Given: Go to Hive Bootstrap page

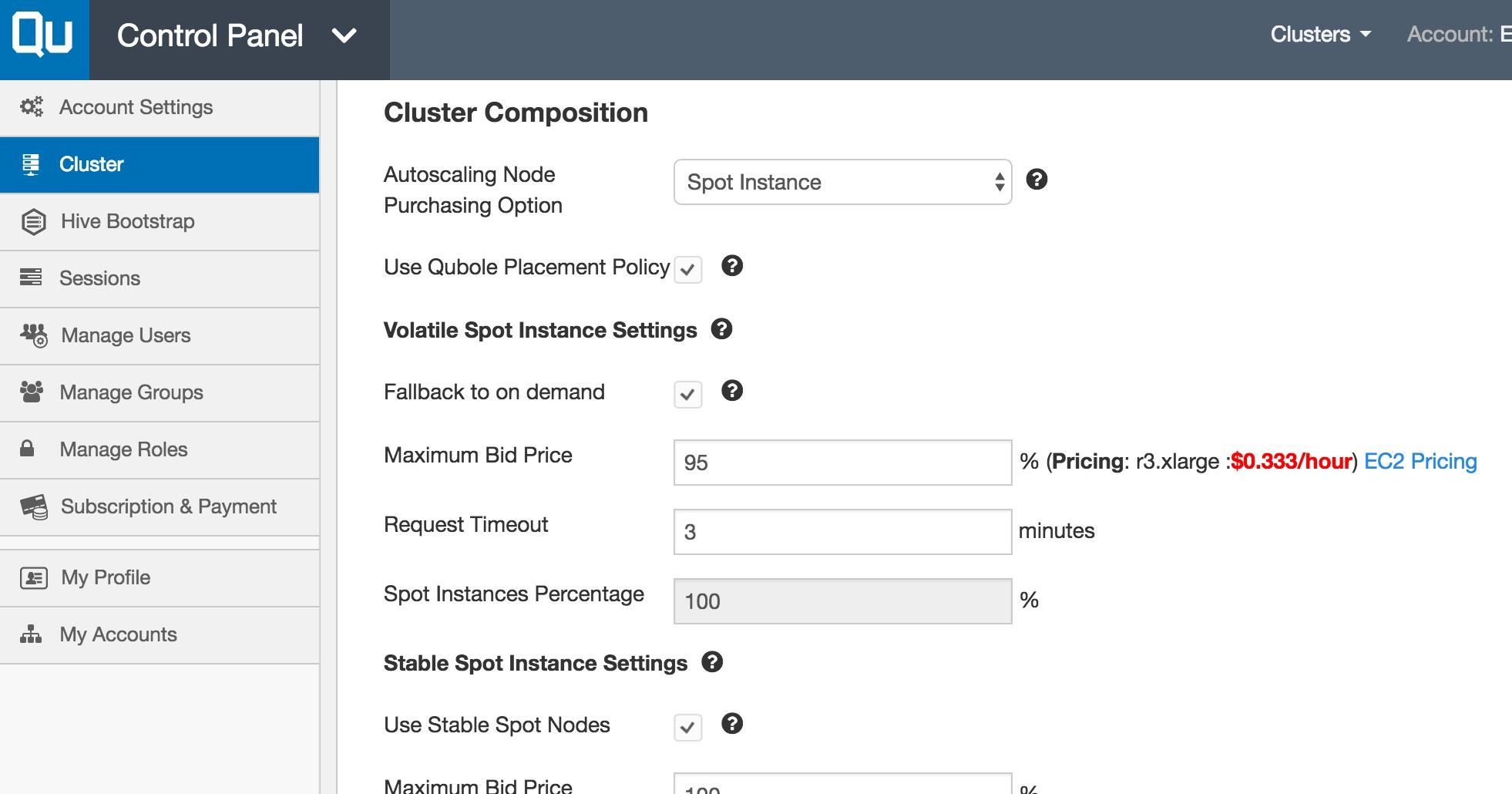Looking at the screenshot, I should point(160,221).
